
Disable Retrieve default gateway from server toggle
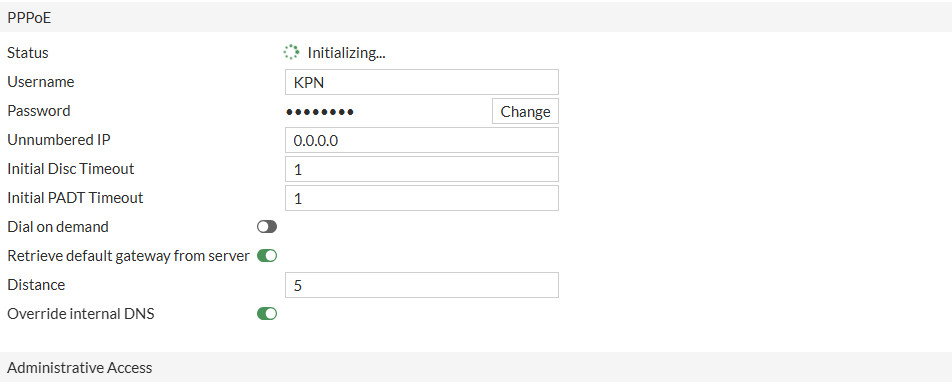coord(267,256)
